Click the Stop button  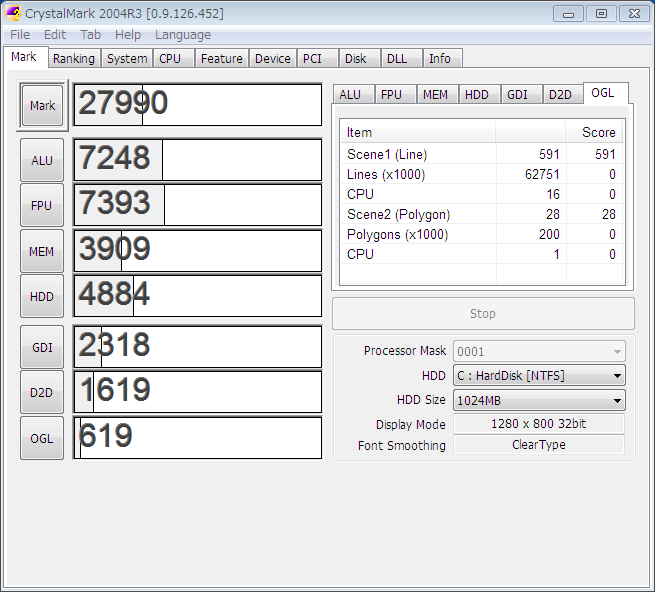pyautogui.click(x=483, y=313)
